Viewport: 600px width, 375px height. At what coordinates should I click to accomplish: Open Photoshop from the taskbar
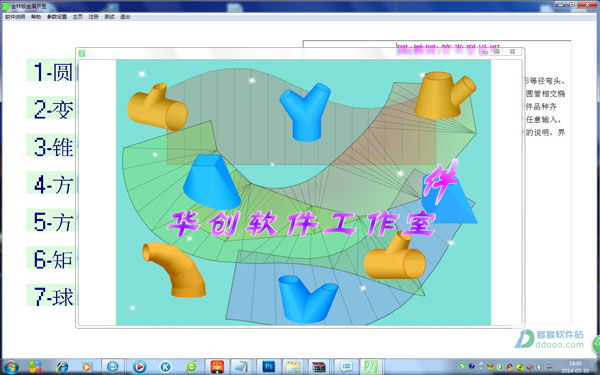268,367
